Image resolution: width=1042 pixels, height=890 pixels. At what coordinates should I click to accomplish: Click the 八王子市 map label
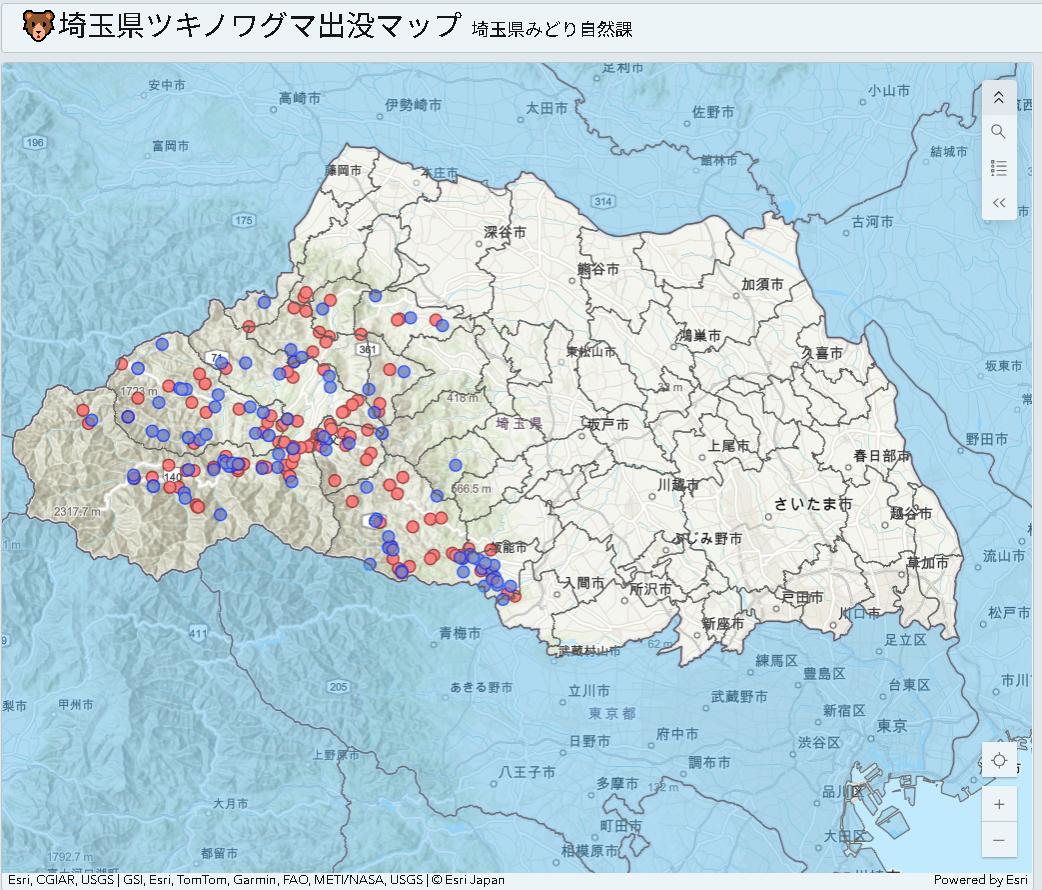[527, 772]
